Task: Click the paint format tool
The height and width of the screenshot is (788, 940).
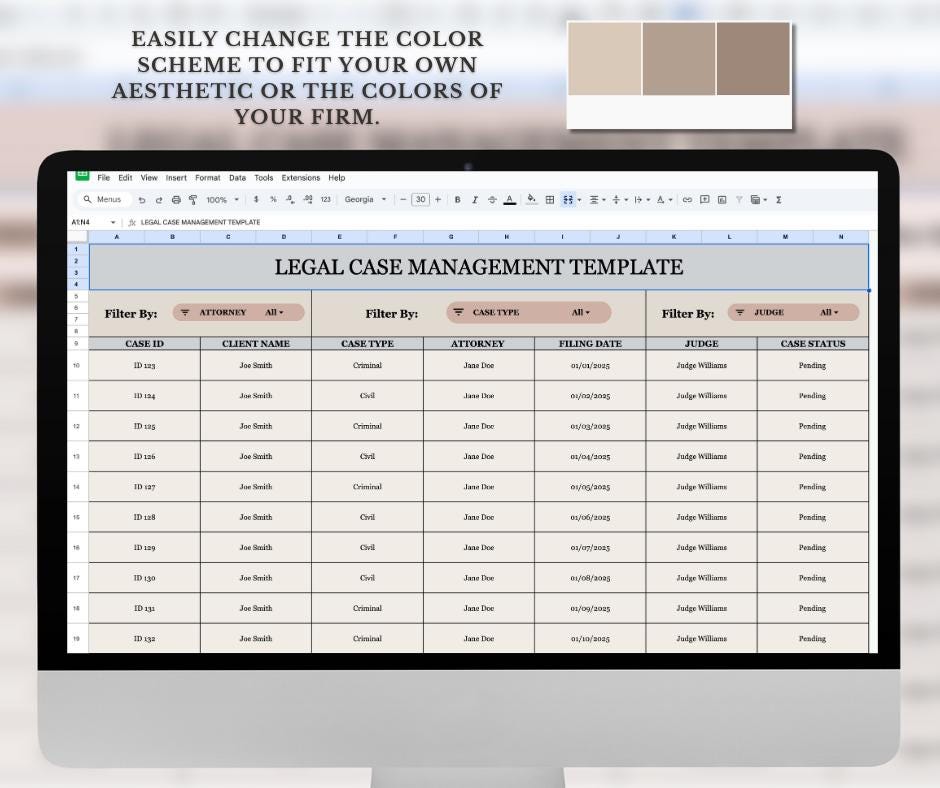Action: (193, 199)
